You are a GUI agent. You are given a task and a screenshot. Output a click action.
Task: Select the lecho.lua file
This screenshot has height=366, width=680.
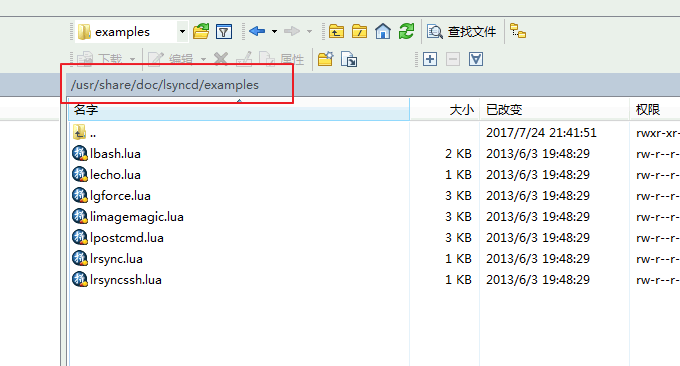pyautogui.click(x=115, y=175)
